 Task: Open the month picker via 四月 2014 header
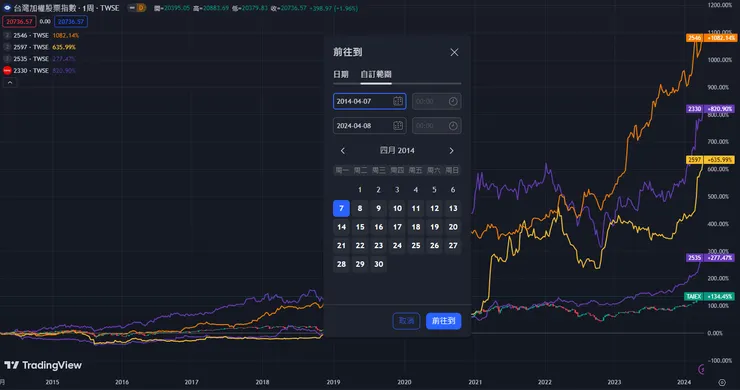pyautogui.click(x=397, y=151)
